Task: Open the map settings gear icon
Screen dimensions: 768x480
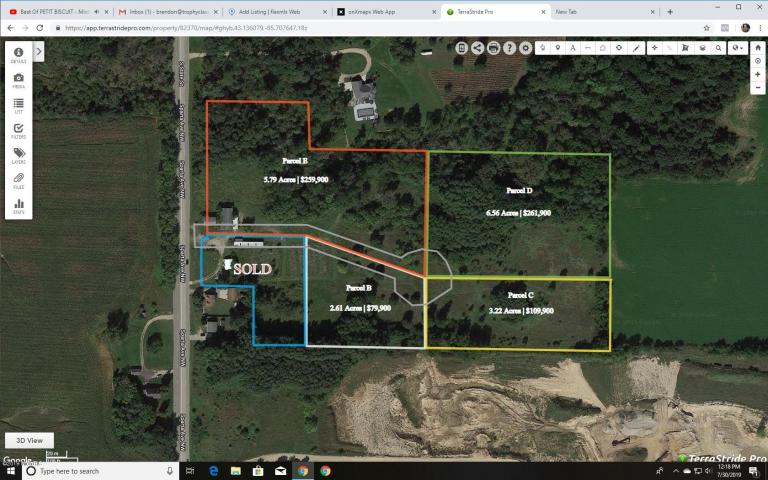Action: point(525,47)
